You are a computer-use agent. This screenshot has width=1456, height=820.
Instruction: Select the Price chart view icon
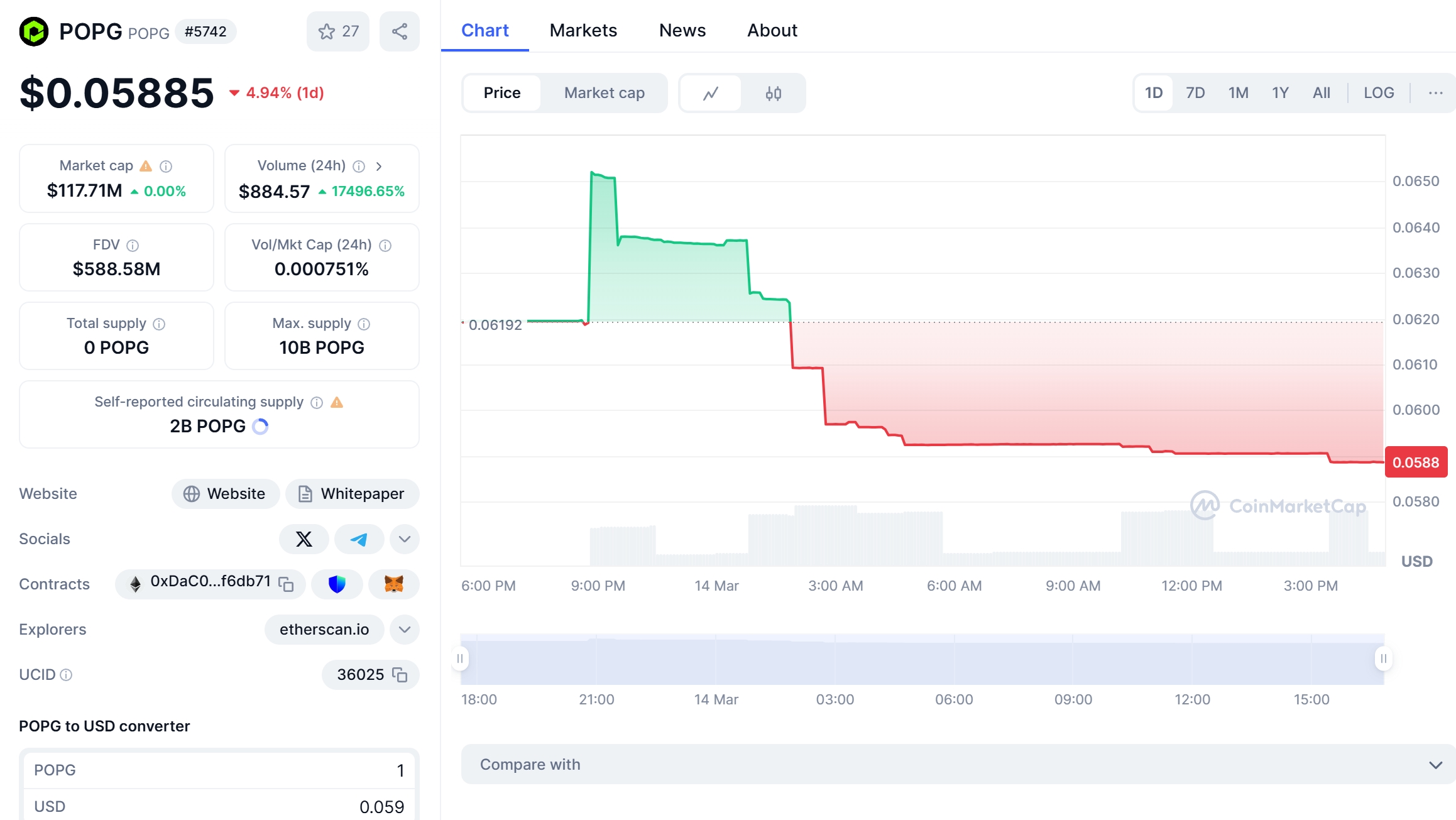tap(711, 92)
